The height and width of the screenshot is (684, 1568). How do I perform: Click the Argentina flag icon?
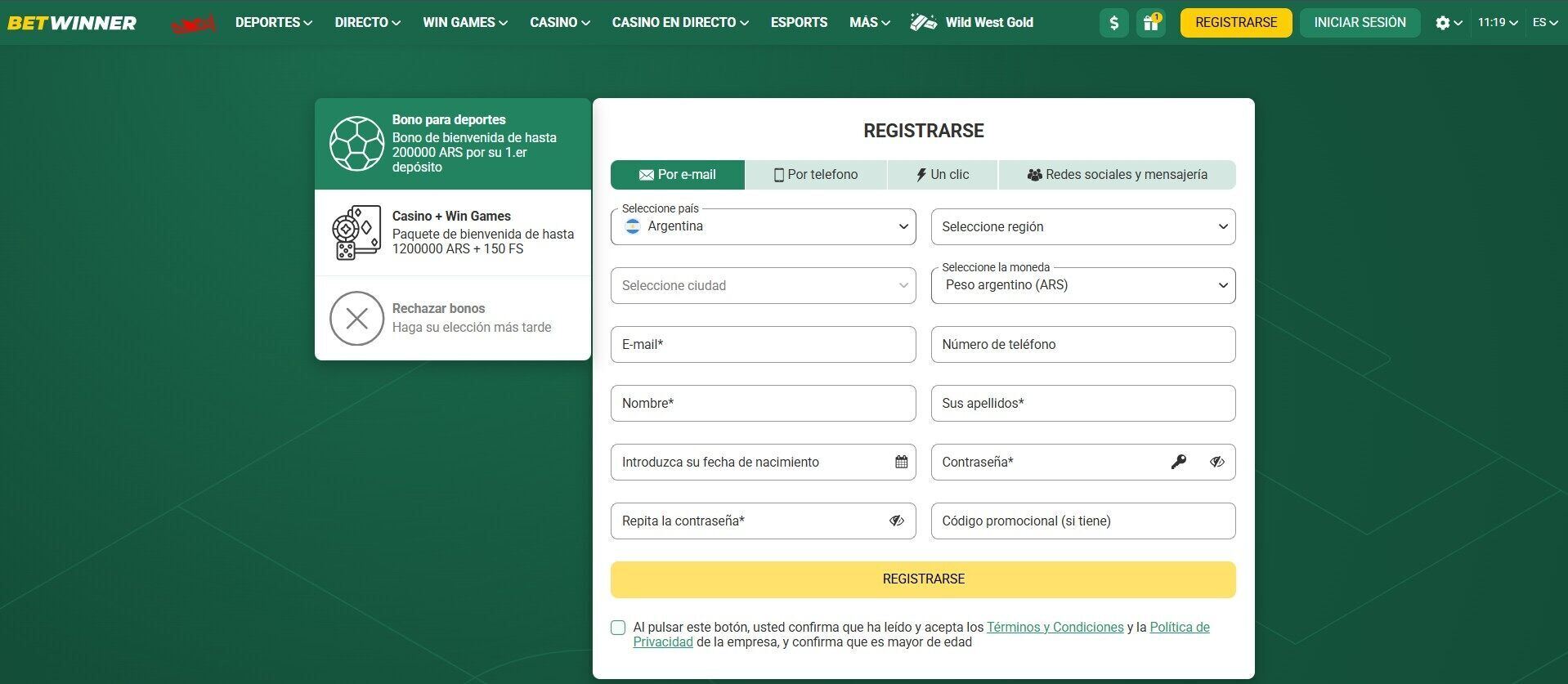[633, 226]
